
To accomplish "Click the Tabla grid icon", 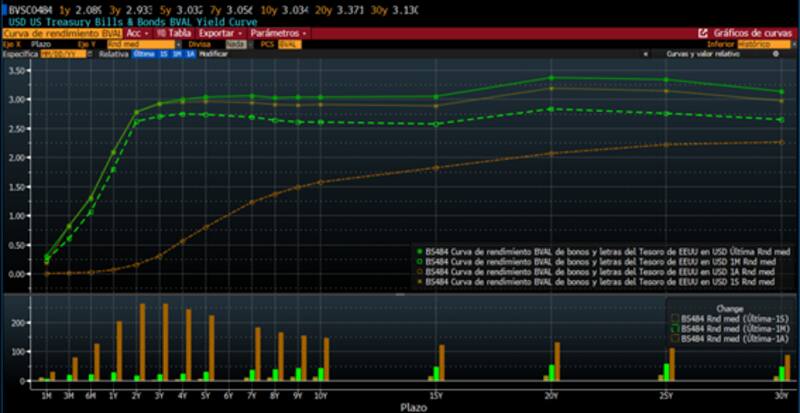I will [x=160, y=33].
